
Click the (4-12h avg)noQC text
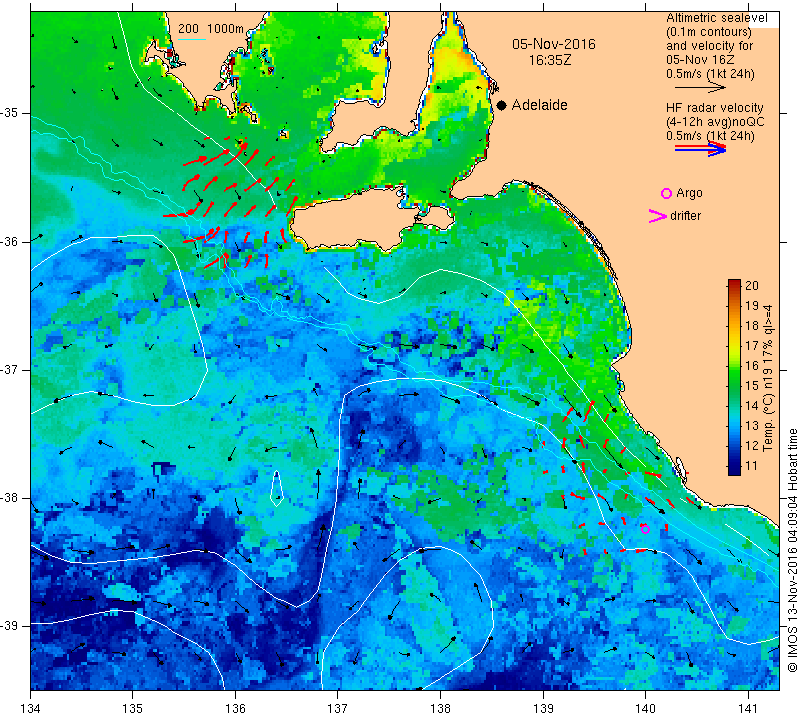[715, 122]
